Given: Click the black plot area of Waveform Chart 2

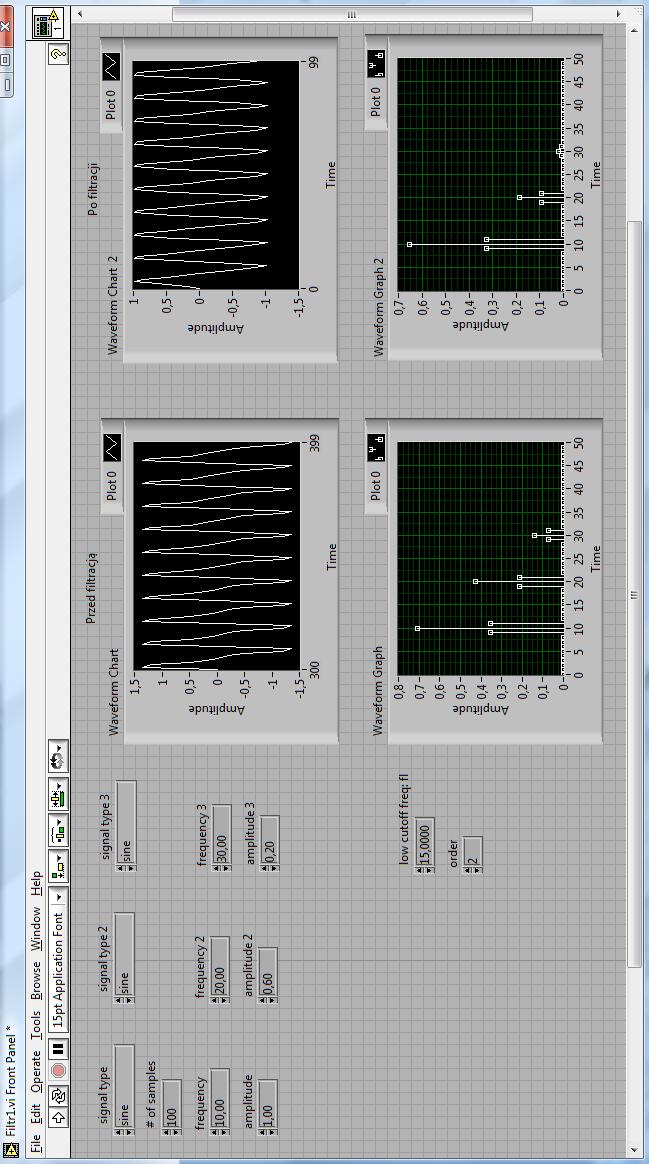Looking at the screenshot, I should (216, 174).
